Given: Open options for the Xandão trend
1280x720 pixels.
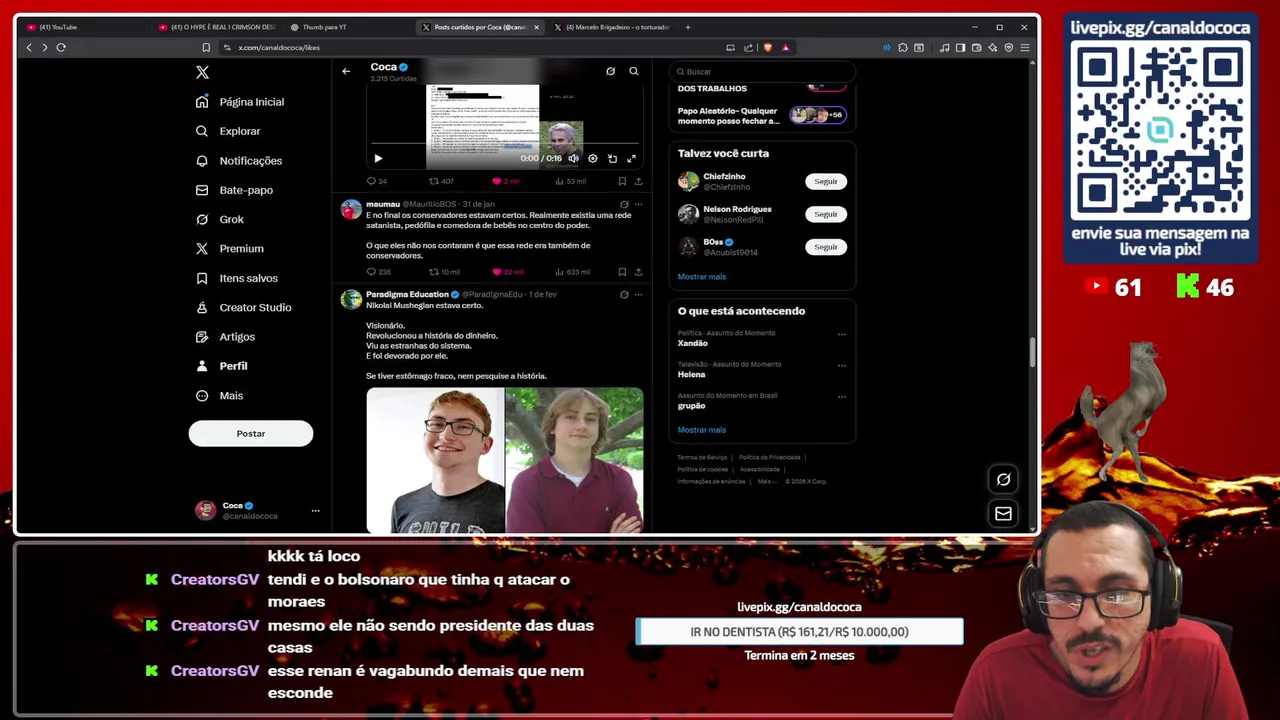Looking at the screenshot, I should coord(841,334).
